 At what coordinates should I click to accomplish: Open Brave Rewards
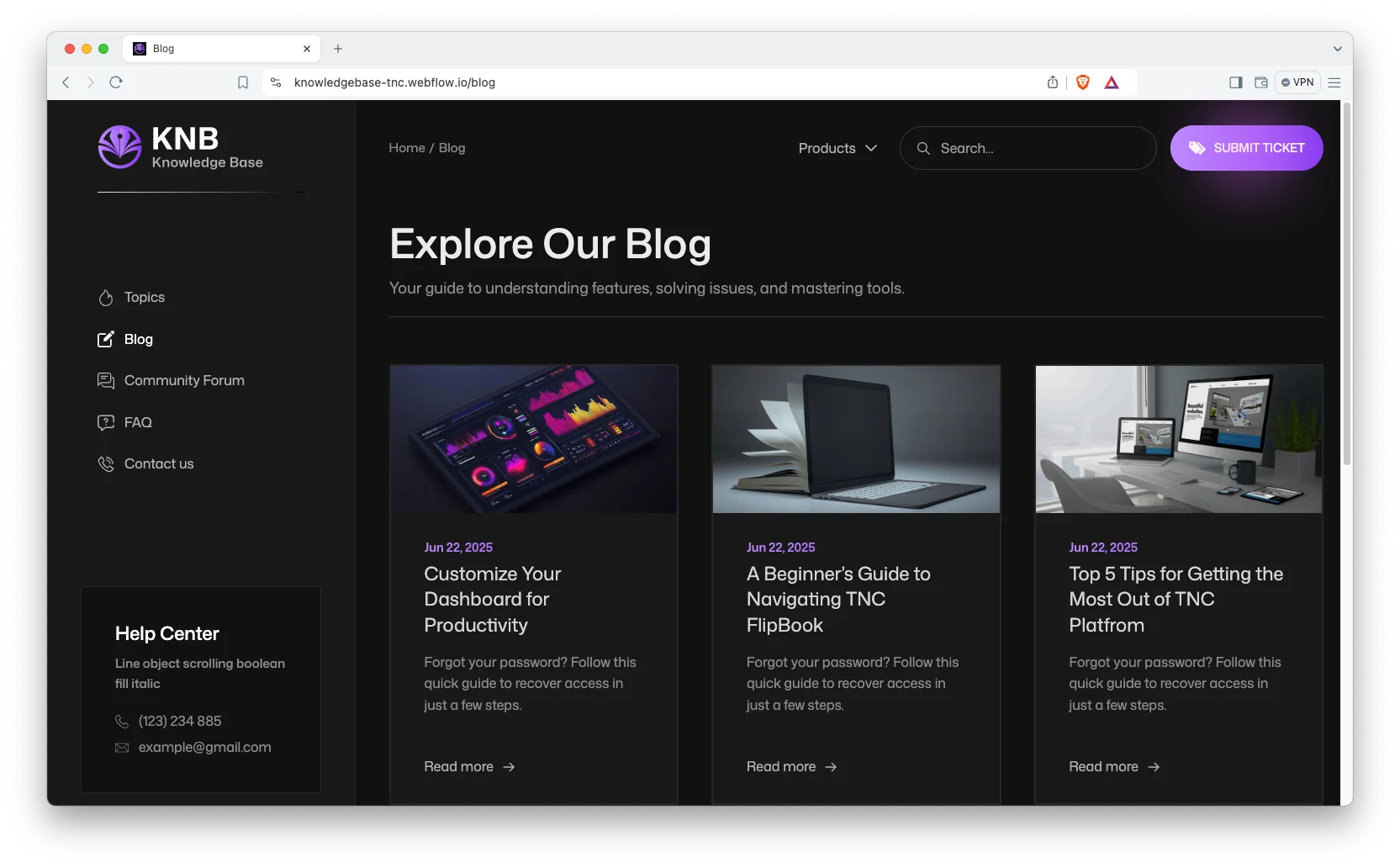click(x=1112, y=82)
